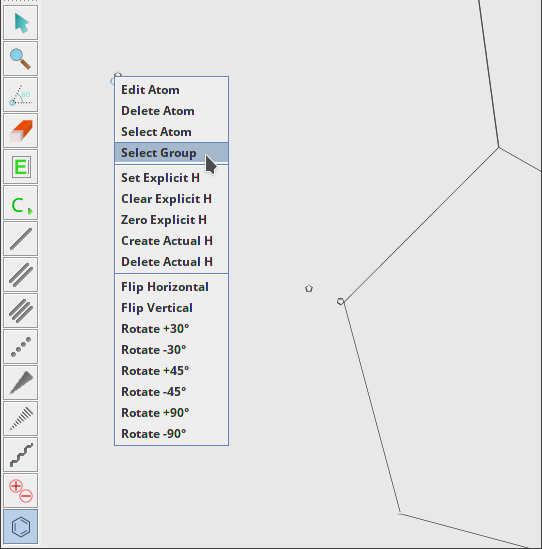
Task: Rotate selection by -45°
Action: [x=172, y=392]
